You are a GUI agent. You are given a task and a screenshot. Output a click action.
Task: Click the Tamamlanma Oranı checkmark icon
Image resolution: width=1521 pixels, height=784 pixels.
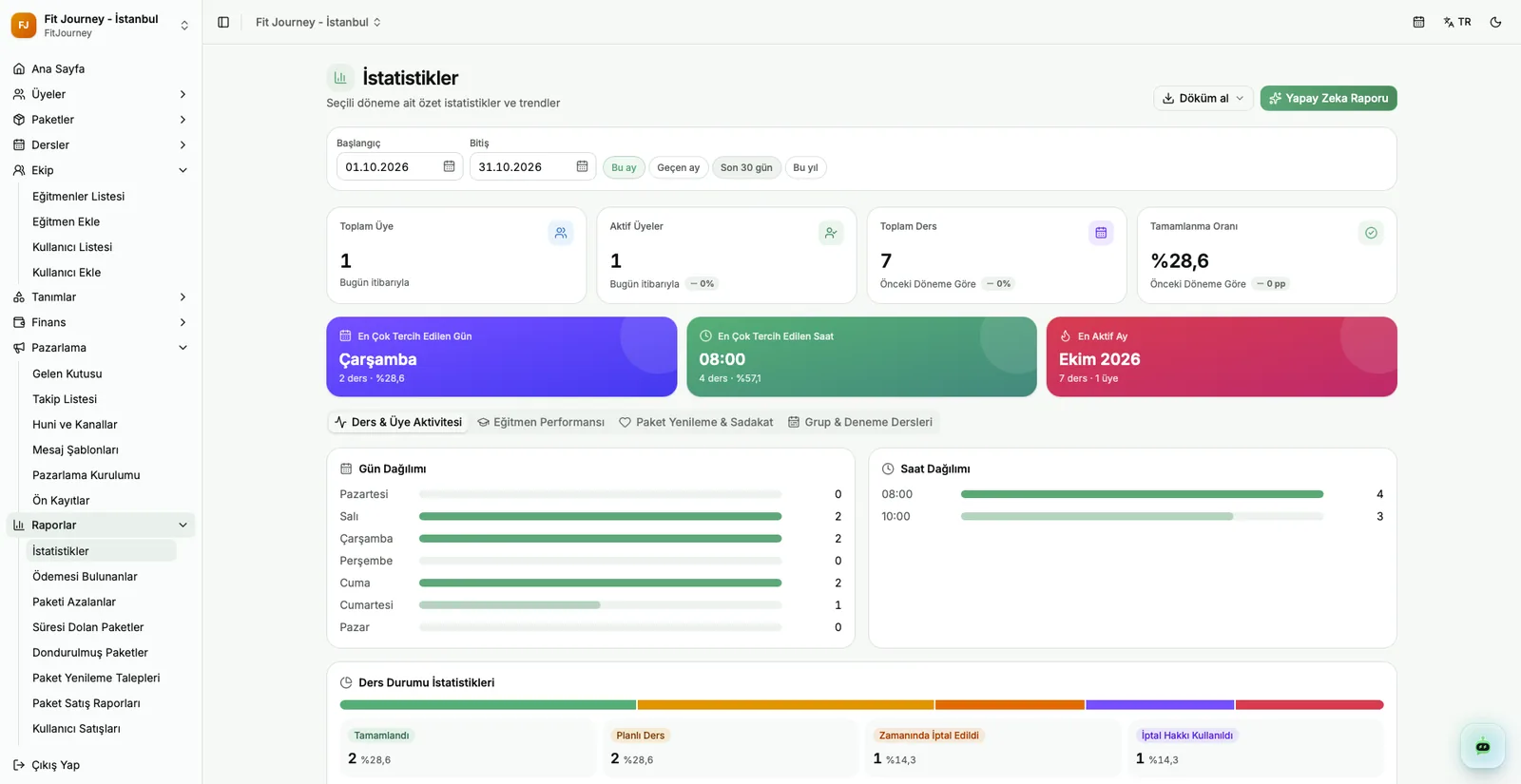1371,233
